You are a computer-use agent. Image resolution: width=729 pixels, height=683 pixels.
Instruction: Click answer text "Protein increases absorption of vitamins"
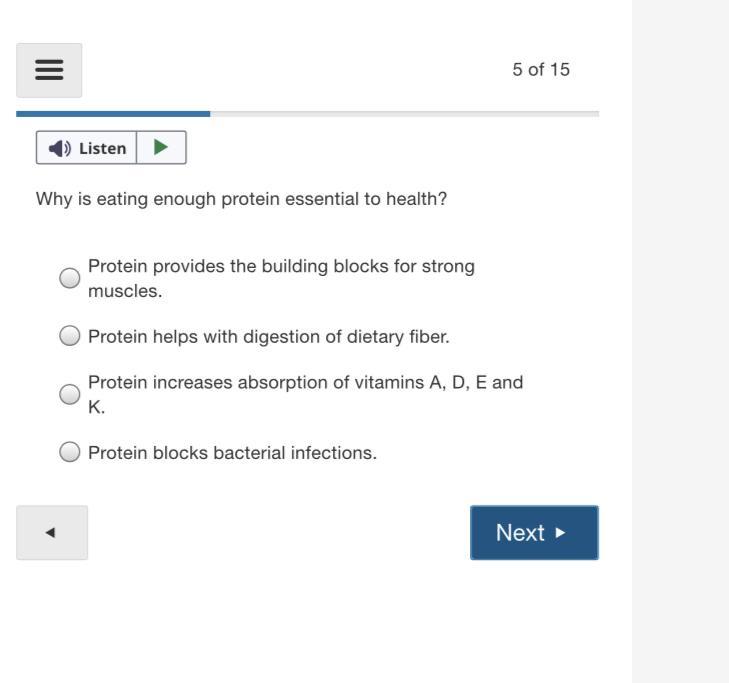point(305,383)
